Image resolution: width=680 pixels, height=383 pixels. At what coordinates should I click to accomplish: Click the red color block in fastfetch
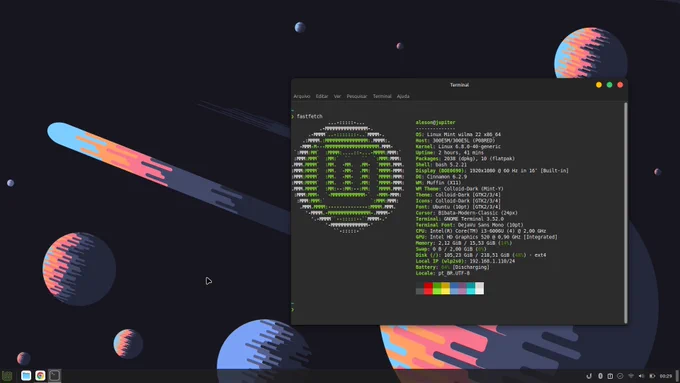428,288
